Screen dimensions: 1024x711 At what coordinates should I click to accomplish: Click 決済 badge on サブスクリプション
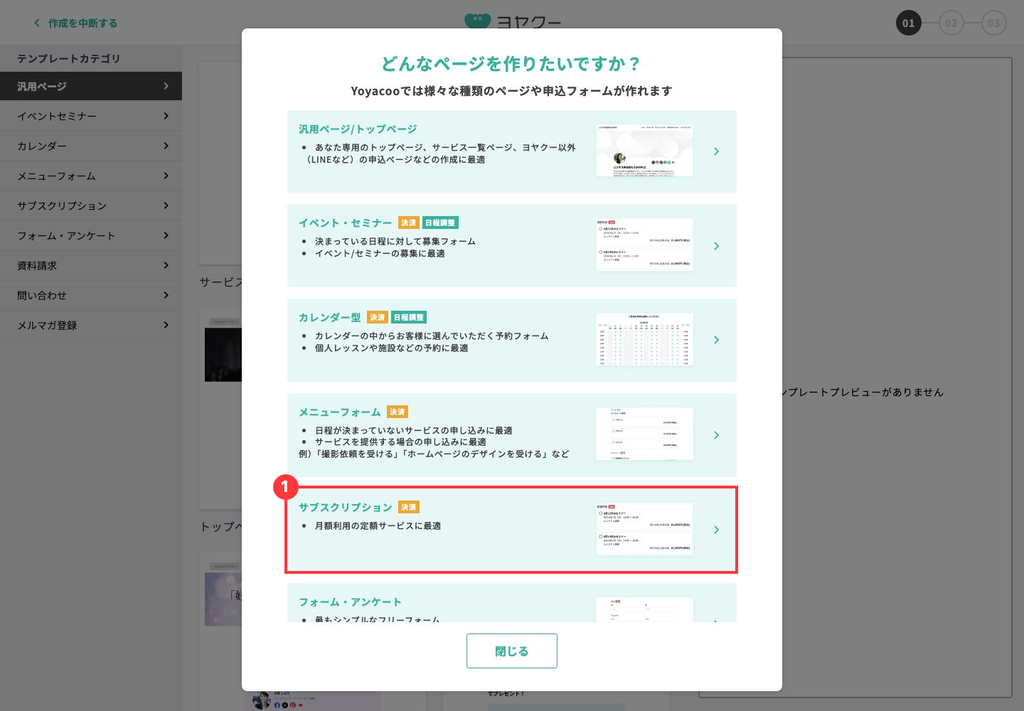[409, 507]
